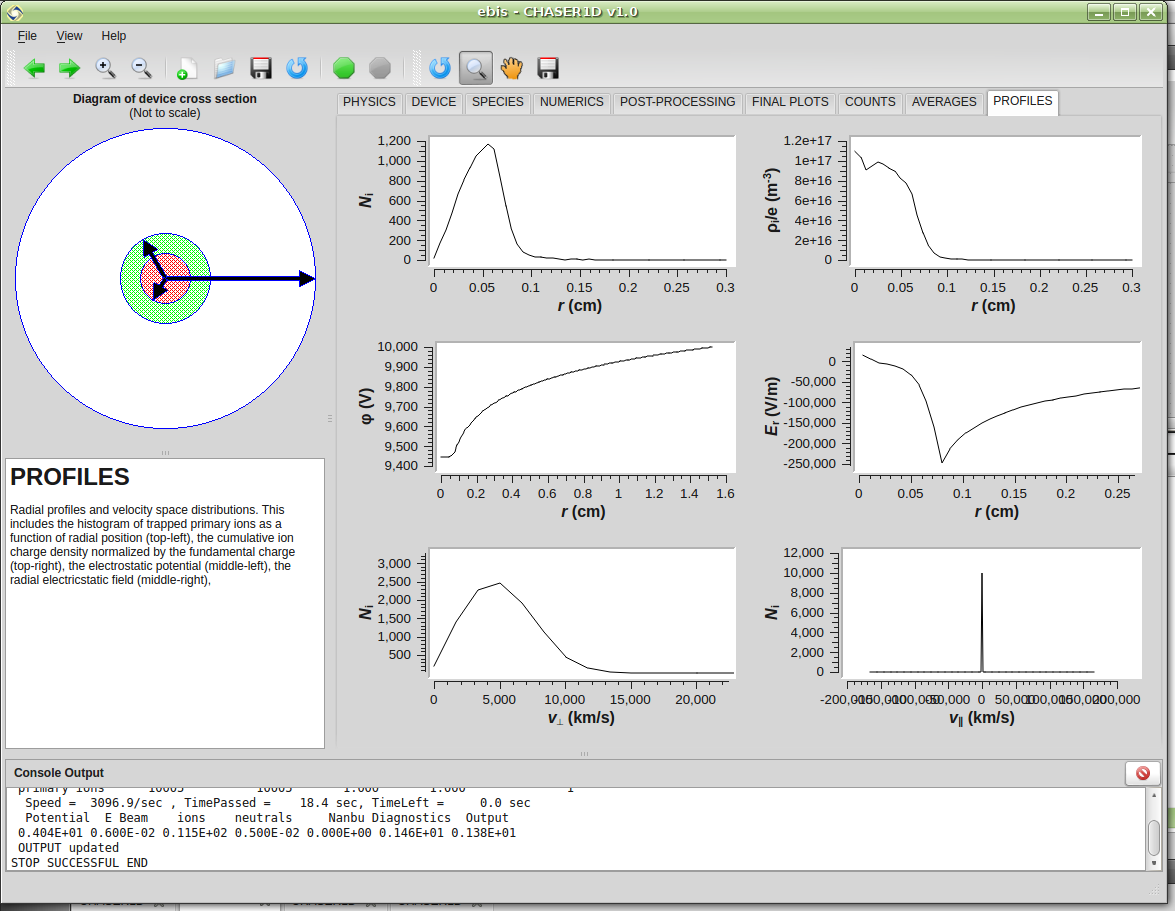Click the CHASER1D app icon in the title bar
Image resolution: width=1175 pixels, height=911 pixels.
coord(14,12)
